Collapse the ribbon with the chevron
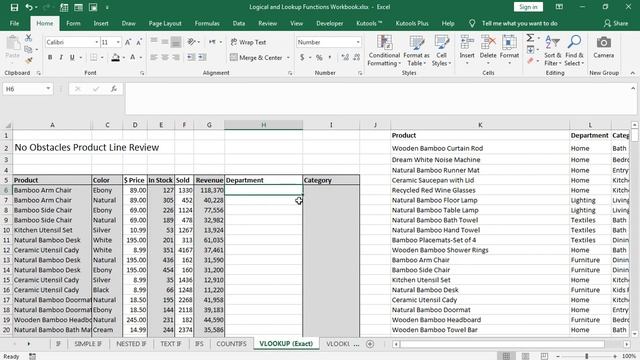Viewport: 640px width, 360px height. click(x=632, y=73)
